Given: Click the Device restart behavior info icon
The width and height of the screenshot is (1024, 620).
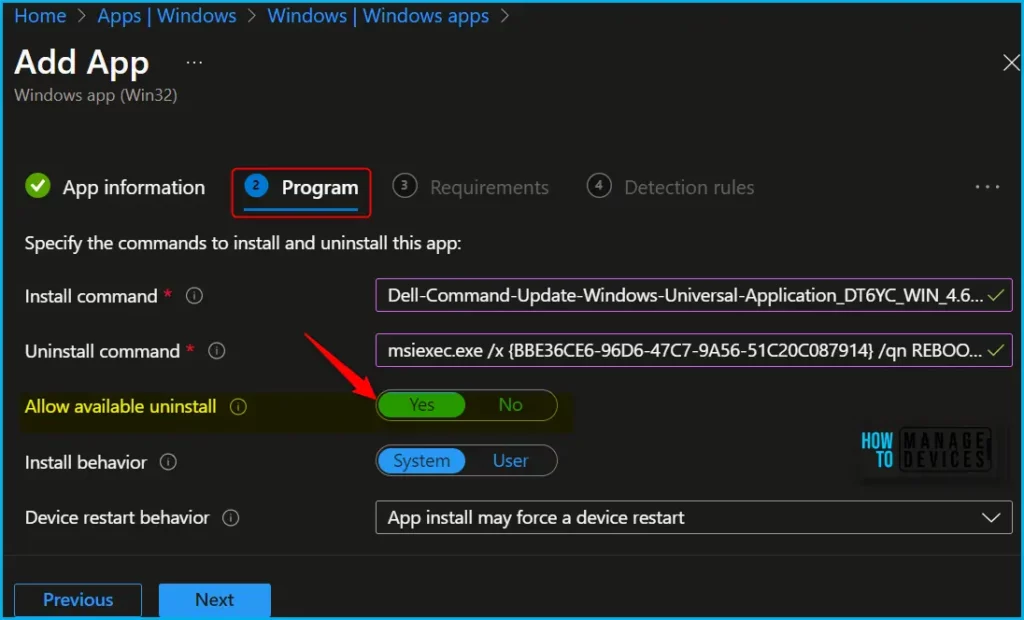Looking at the screenshot, I should point(231,518).
